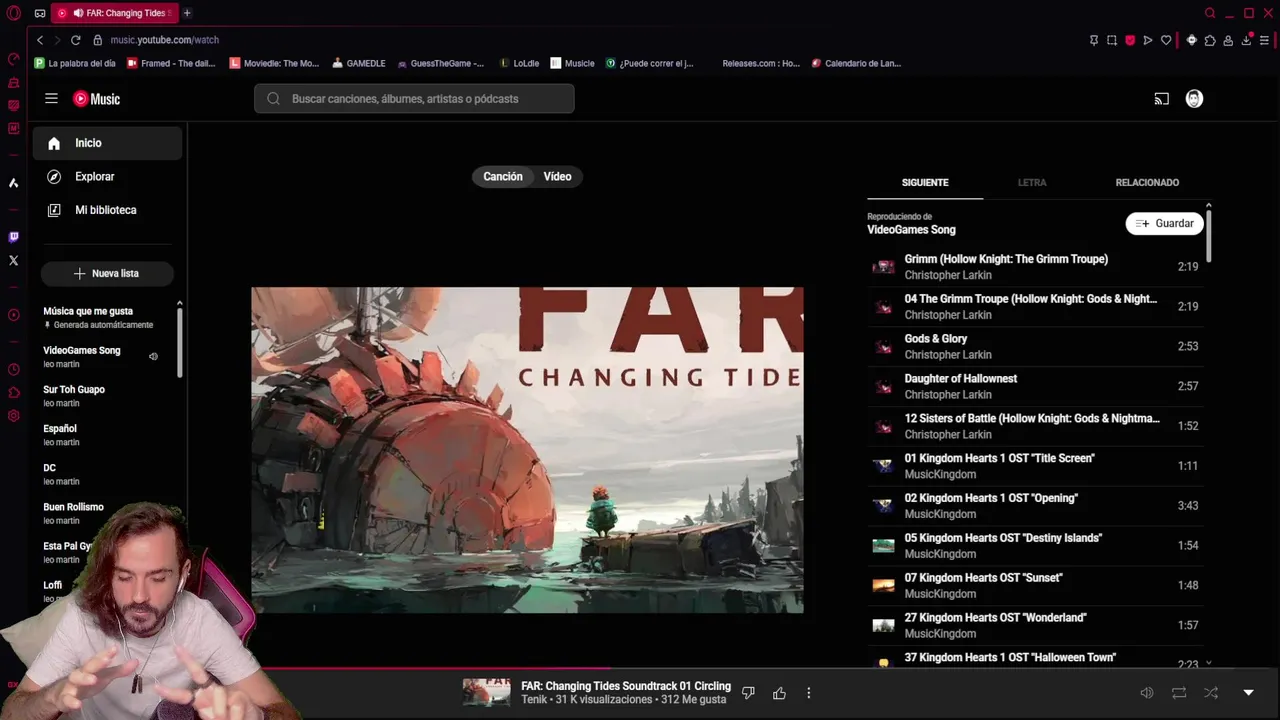The image size is (1280, 720).
Task: Play Gods & Glory from queue
Action: 1035,347
